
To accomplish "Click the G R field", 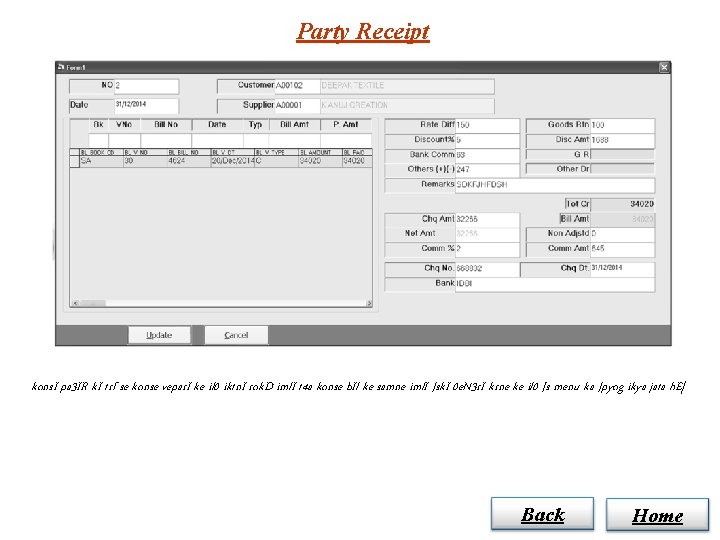I will [622, 155].
